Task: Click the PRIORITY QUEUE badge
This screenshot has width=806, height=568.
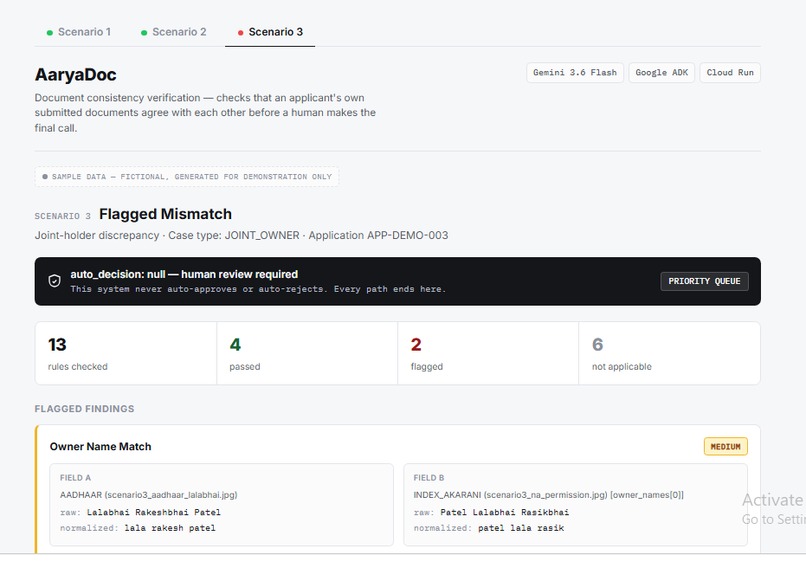Action: pyautogui.click(x=704, y=281)
